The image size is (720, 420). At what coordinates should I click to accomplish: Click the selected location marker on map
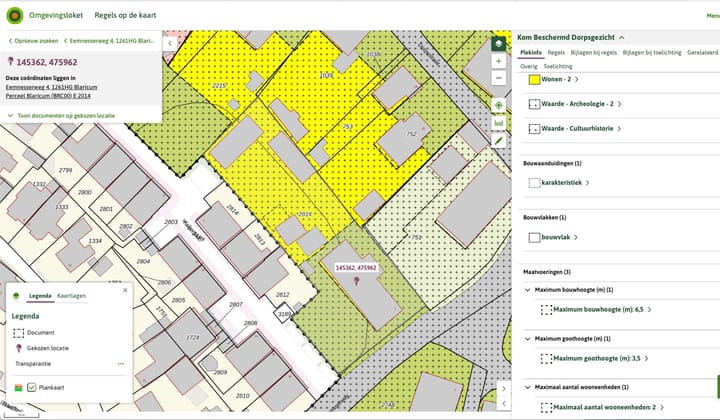[x=356, y=282]
